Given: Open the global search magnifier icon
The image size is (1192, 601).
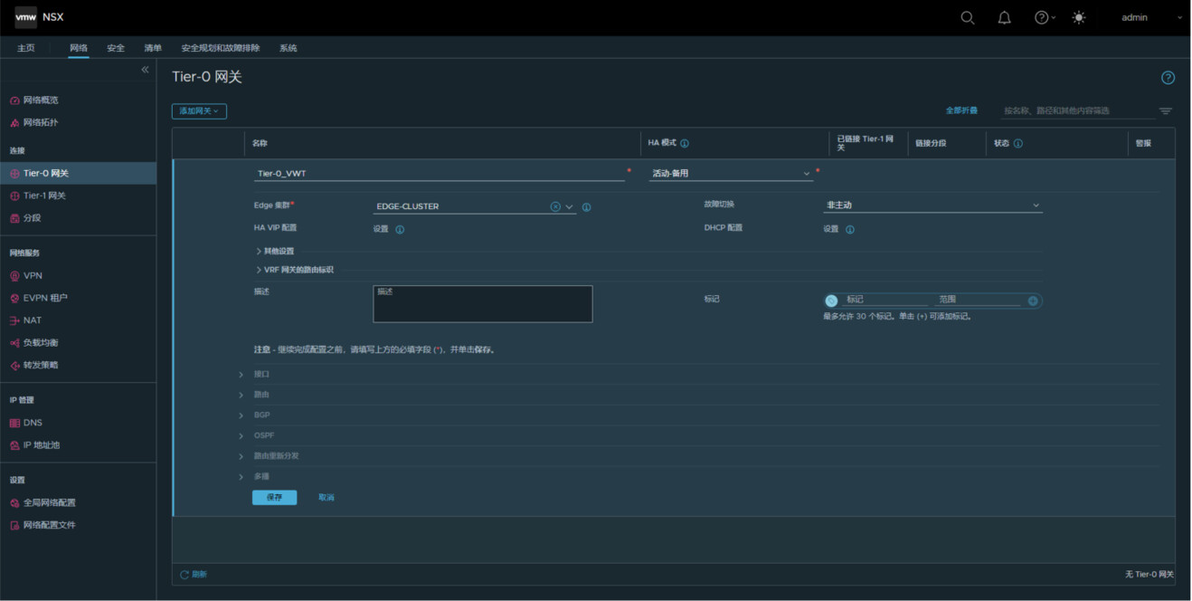Looking at the screenshot, I should point(967,17).
